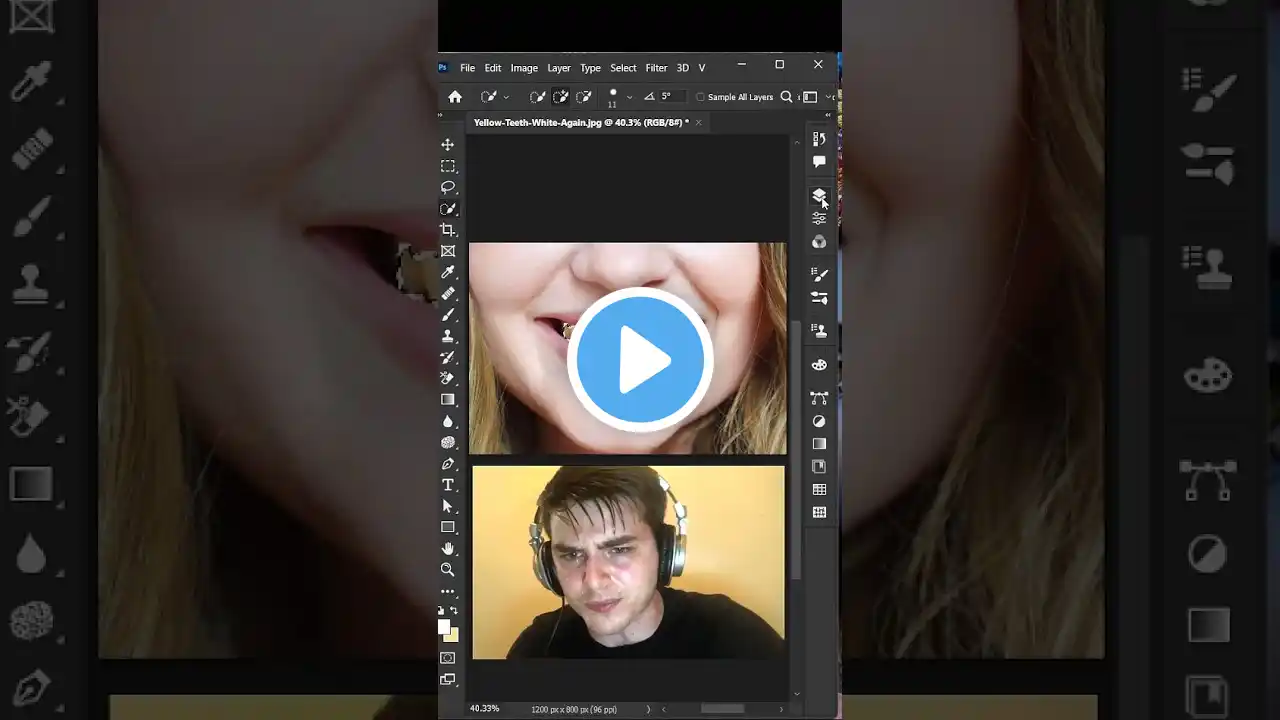Image resolution: width=1280 pixels, height=720 pixels.
Task: Select the Lasso tool
Action: tap(448, 187)
